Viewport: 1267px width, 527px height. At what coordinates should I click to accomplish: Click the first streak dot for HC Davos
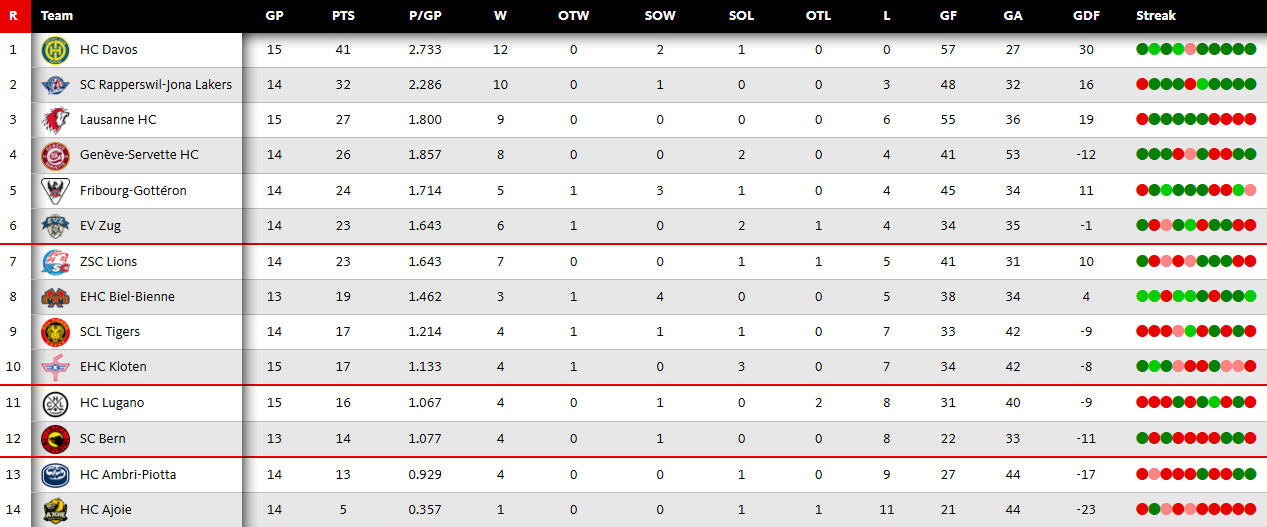pyautogui.click(x=1142, y=50)
